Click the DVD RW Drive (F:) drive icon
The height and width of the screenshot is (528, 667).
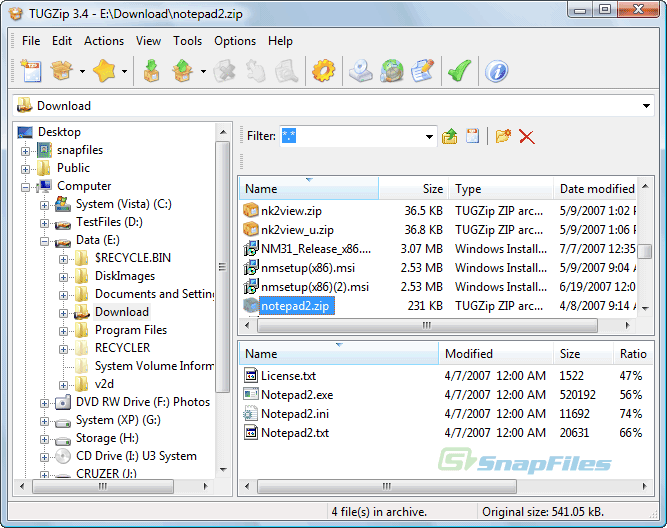click(x=63, y=402)
